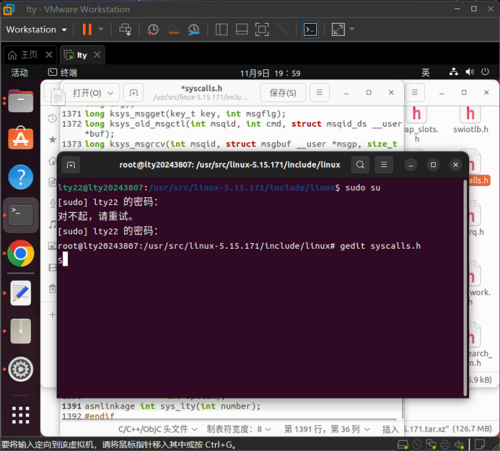Viewport: 500px width, 451px height.
Task: Toggle the thumbnail bar view
Action: click(242, 29)
